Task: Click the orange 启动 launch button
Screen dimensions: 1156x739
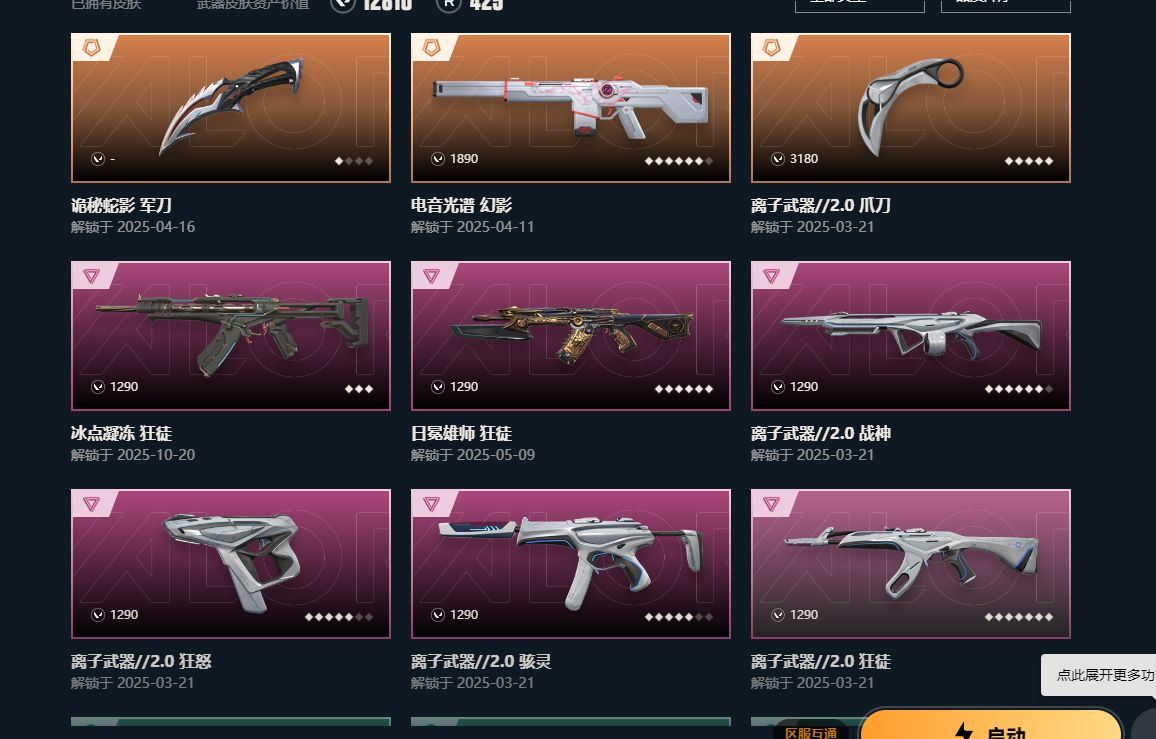Action: [x=991, y=725]
